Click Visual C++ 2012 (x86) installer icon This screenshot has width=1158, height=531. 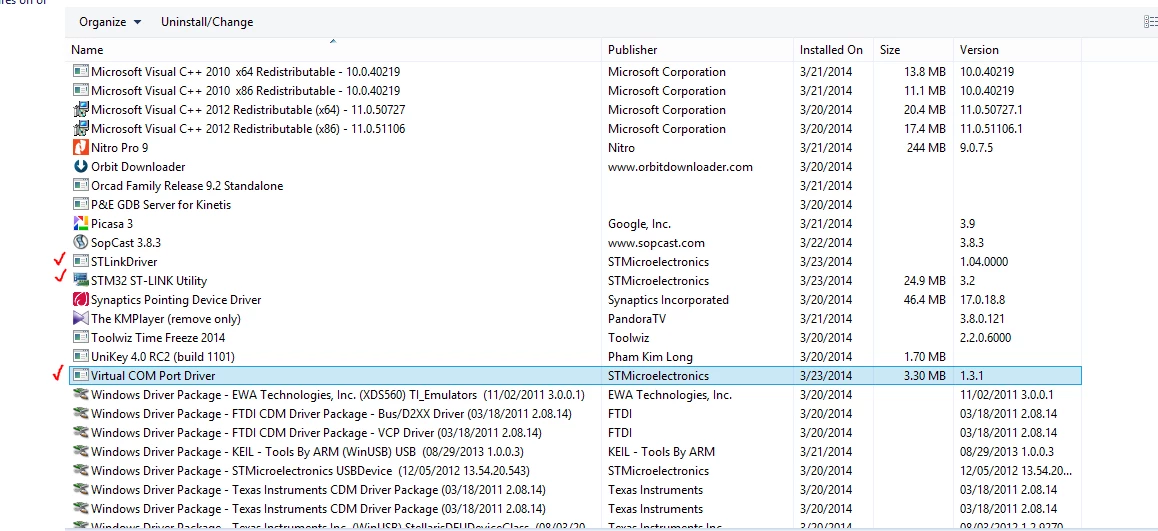pyautogui.click(x=80, y=129)
